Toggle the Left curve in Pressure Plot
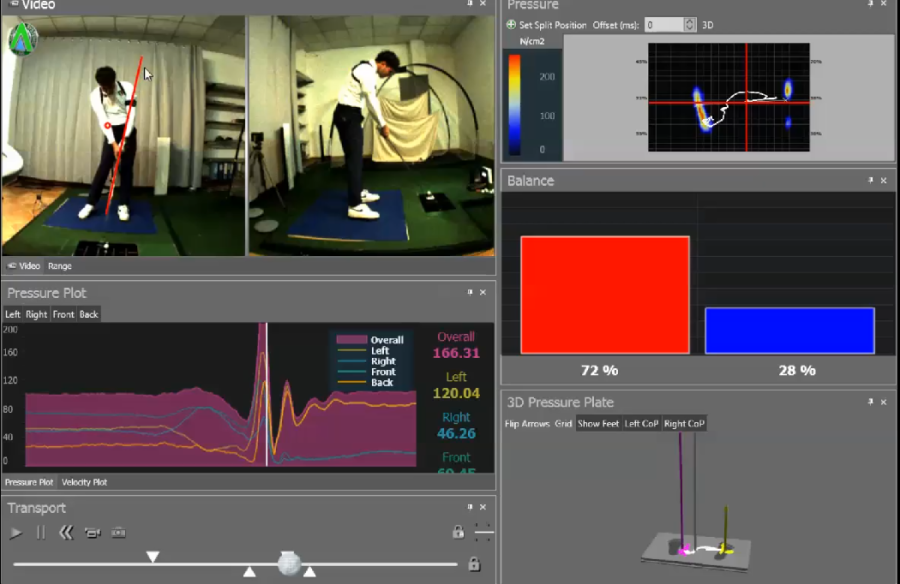 (12, 314)
